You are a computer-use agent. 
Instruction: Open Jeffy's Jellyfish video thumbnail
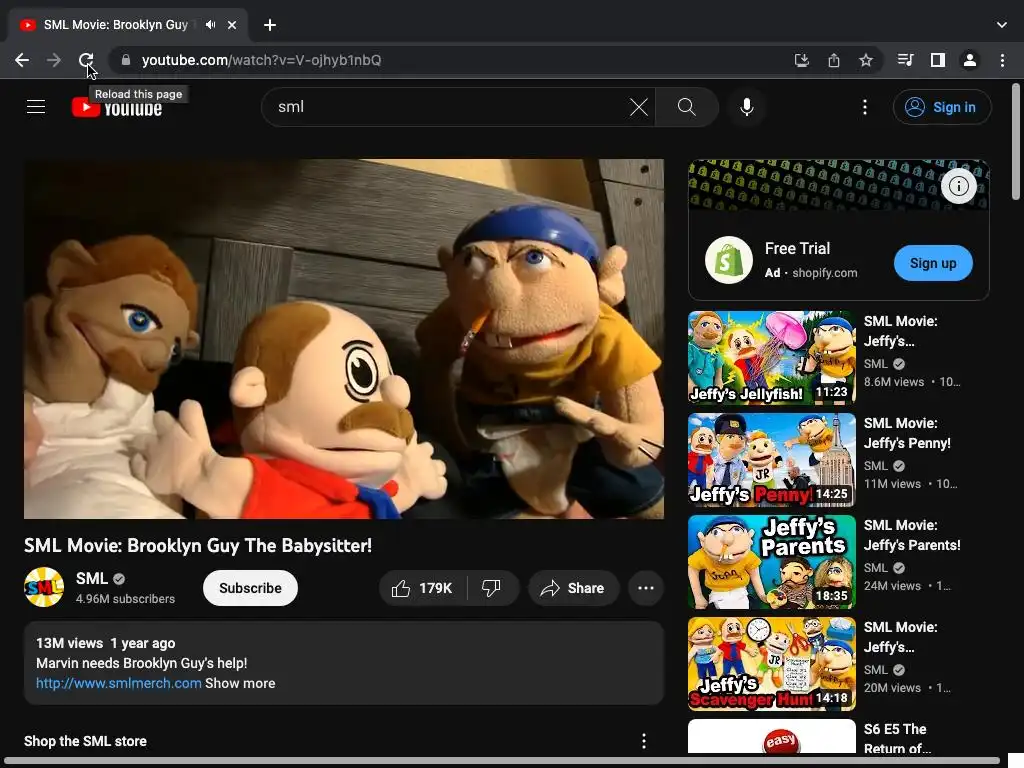(771, 357)
